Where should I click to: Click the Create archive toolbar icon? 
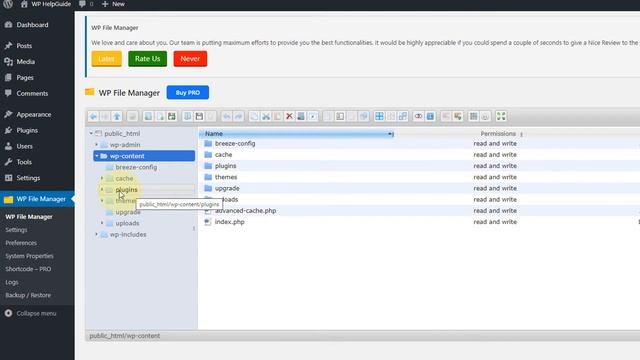click(x=458, y=116)
